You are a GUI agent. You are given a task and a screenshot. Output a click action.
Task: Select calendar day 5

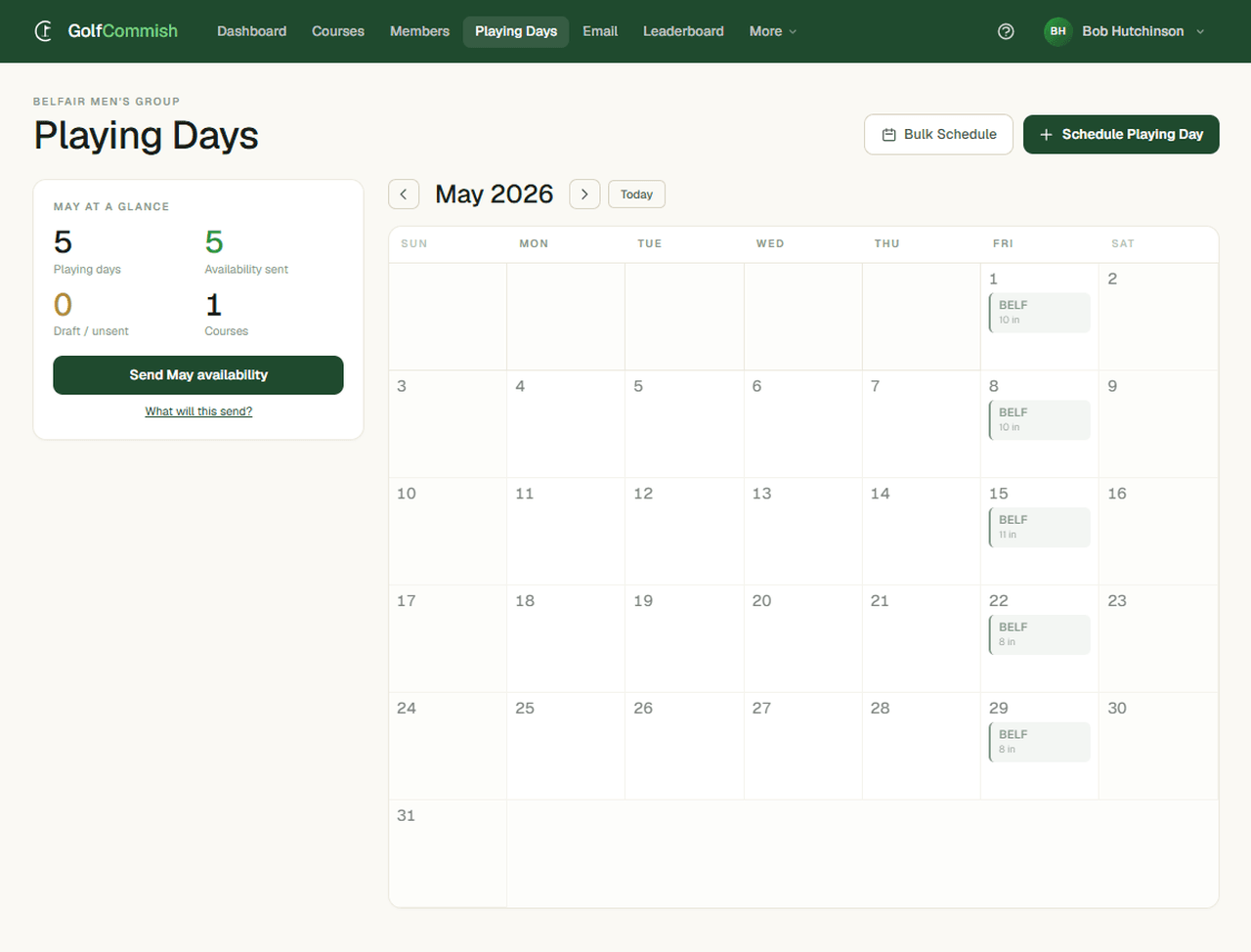click(684, 424)
